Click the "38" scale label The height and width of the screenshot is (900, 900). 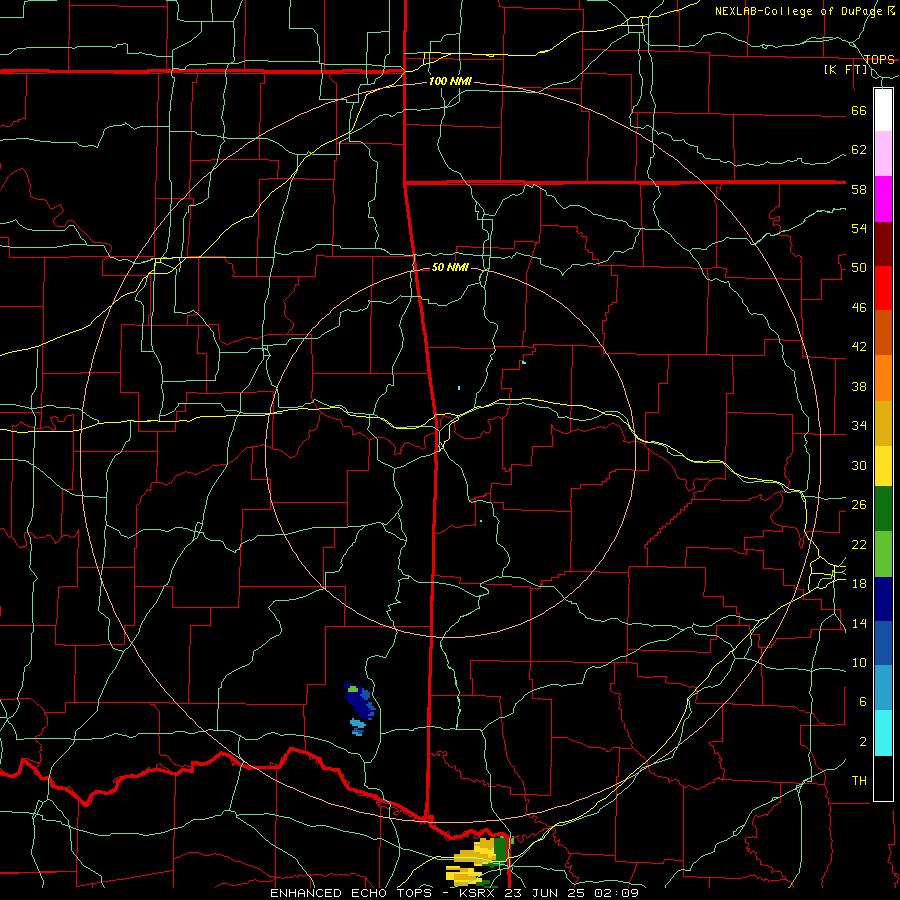pos(859,387)
